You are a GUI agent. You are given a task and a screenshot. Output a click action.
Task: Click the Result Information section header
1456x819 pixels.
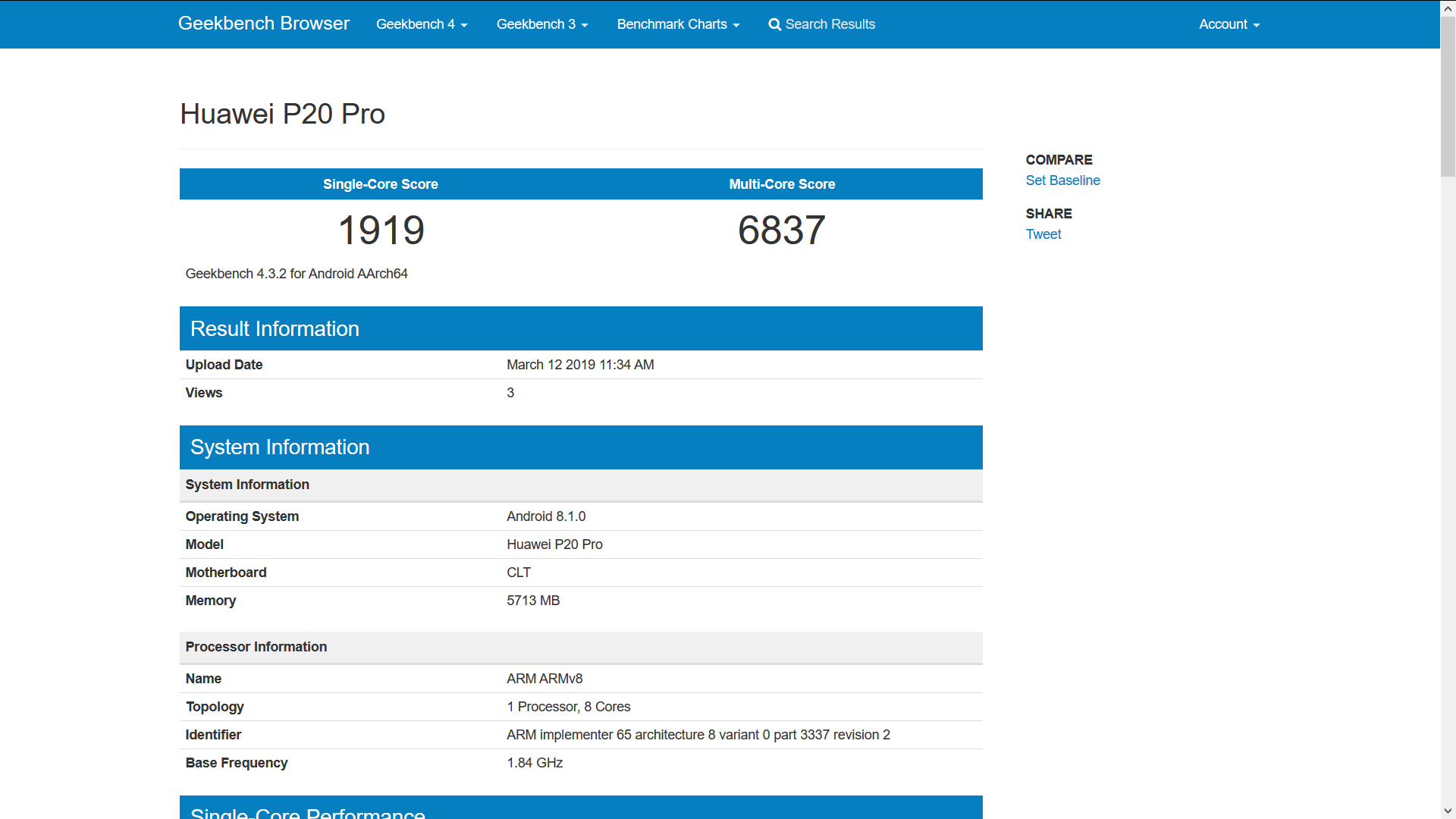[x=581, y=328]
